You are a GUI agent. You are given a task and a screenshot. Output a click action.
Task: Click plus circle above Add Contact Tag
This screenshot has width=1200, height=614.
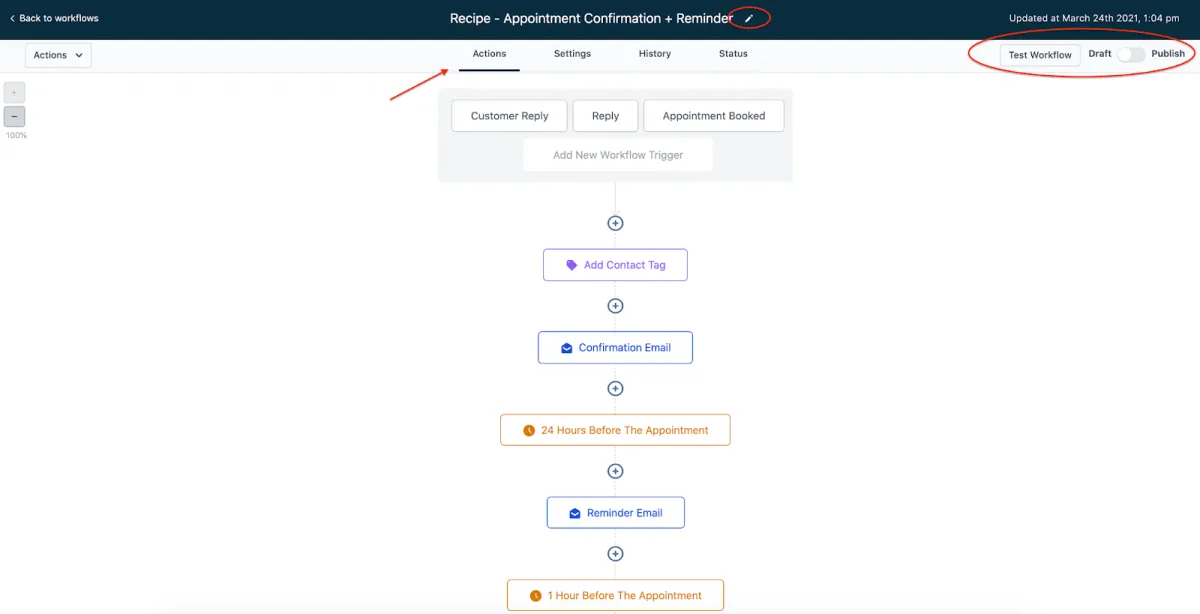point(615,223)
